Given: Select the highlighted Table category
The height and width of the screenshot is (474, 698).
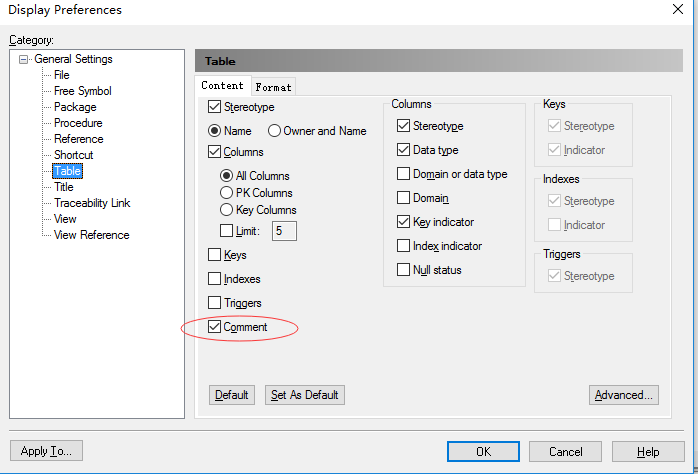Looking at the screenshot, I should tap(67, 171).
